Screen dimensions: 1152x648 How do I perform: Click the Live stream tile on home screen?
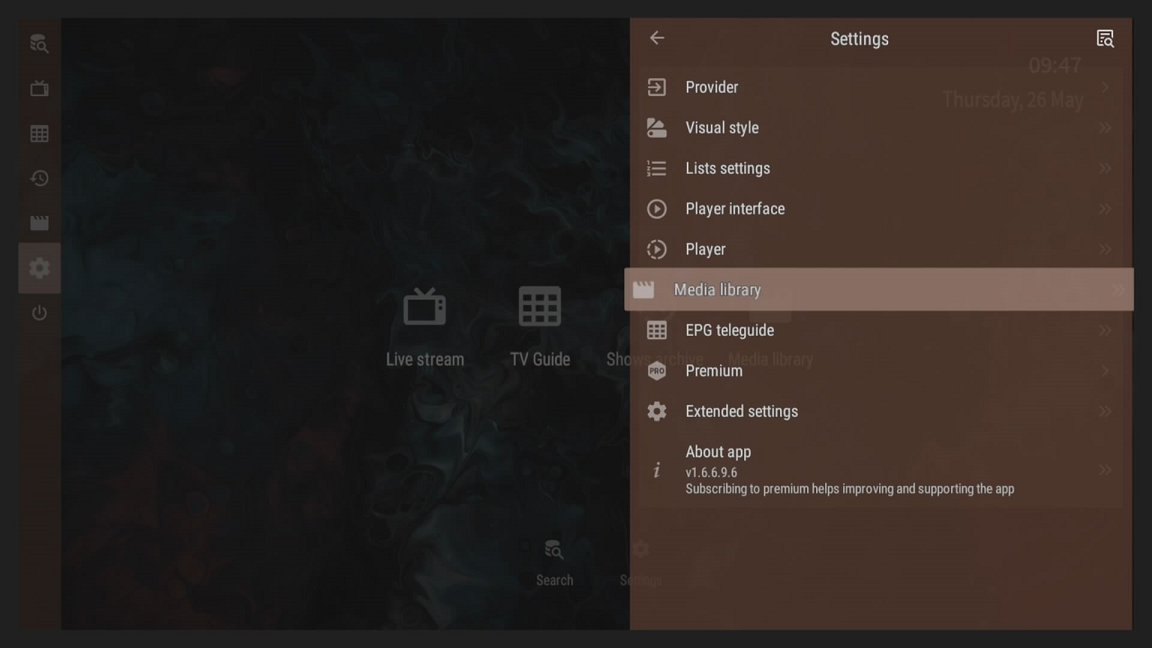click(425, 327)
